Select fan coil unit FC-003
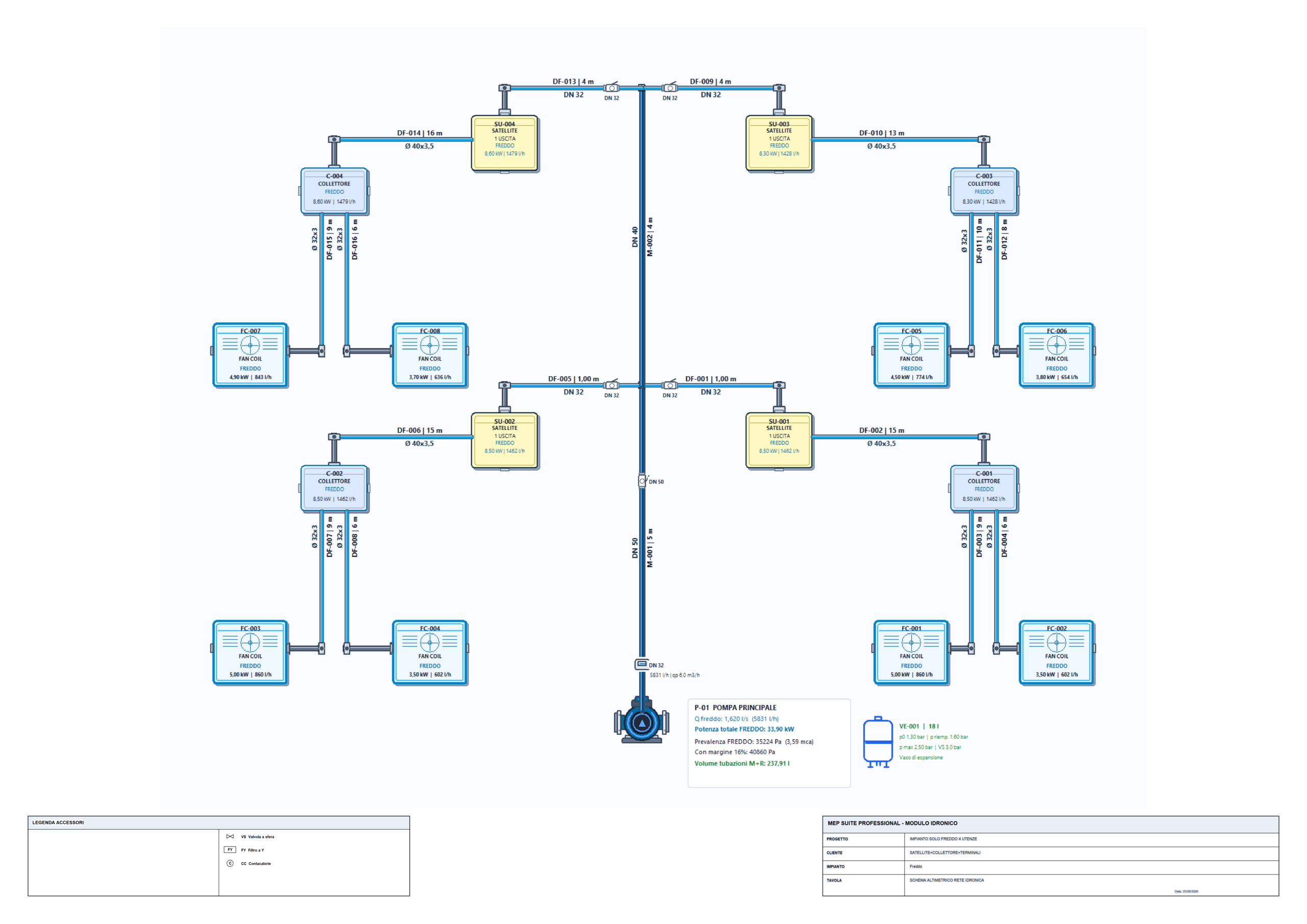Viewport: 1307px width, 924px height. 251,652
